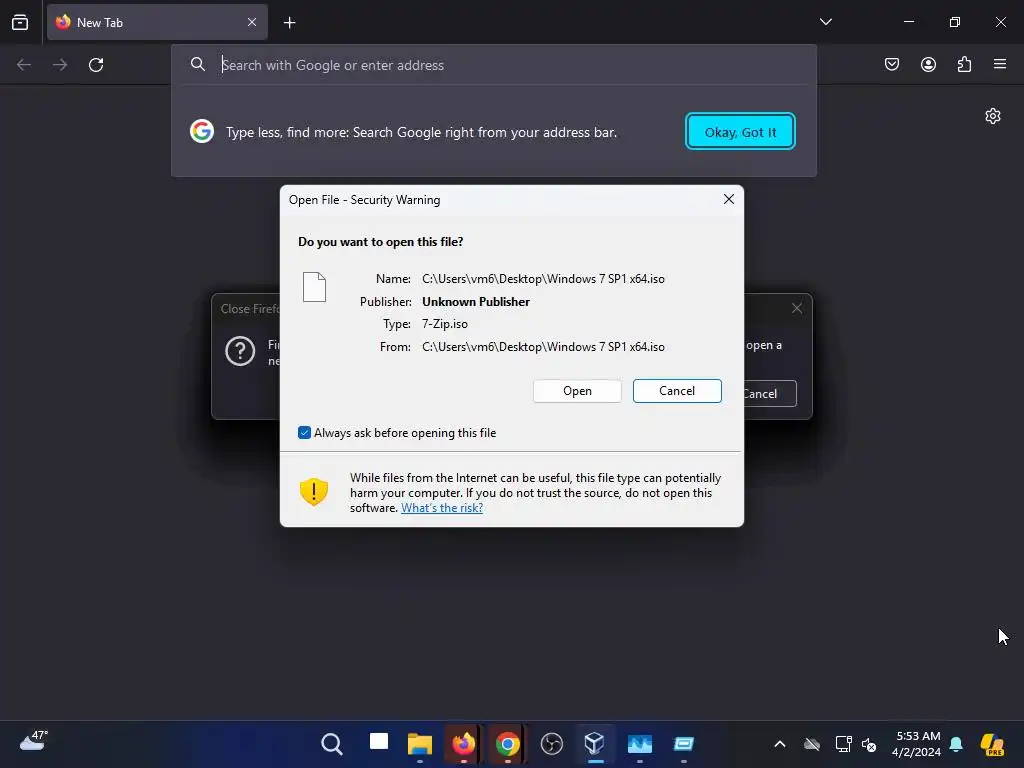Open the Extensions puzzle icon

click(964, 64)
